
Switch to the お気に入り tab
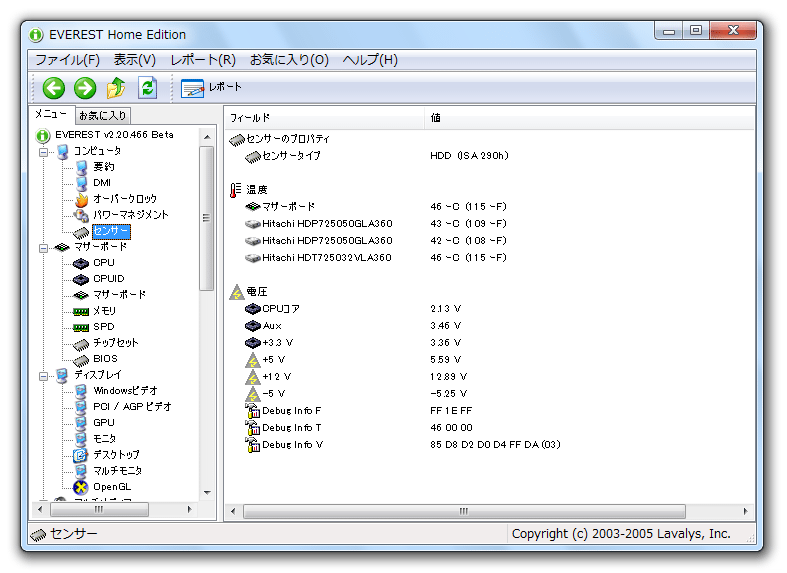(x=103, y=115)
